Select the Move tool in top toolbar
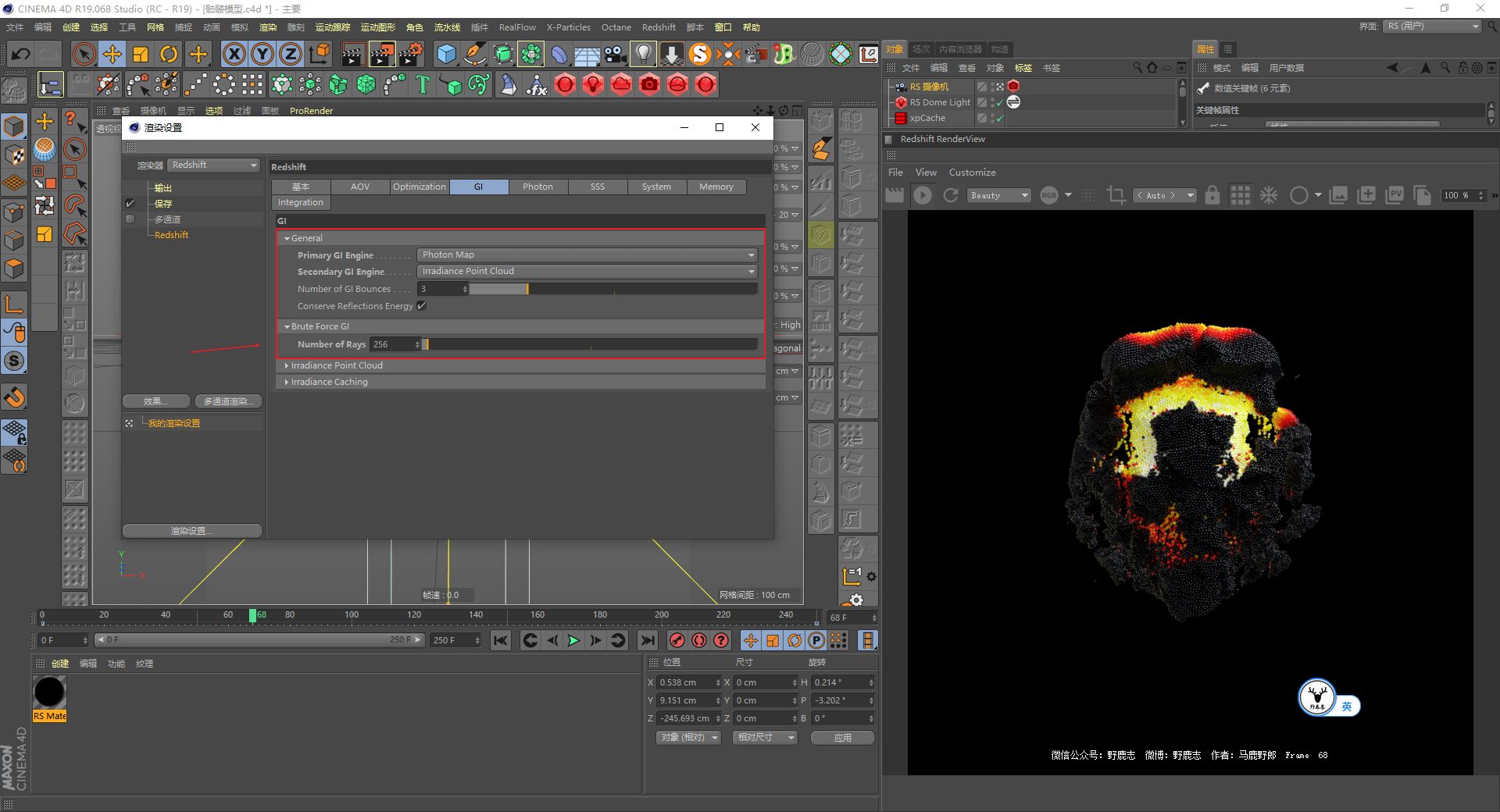Image resolution: width=1500 pixels, height=812 pixels. coord(112,54)
